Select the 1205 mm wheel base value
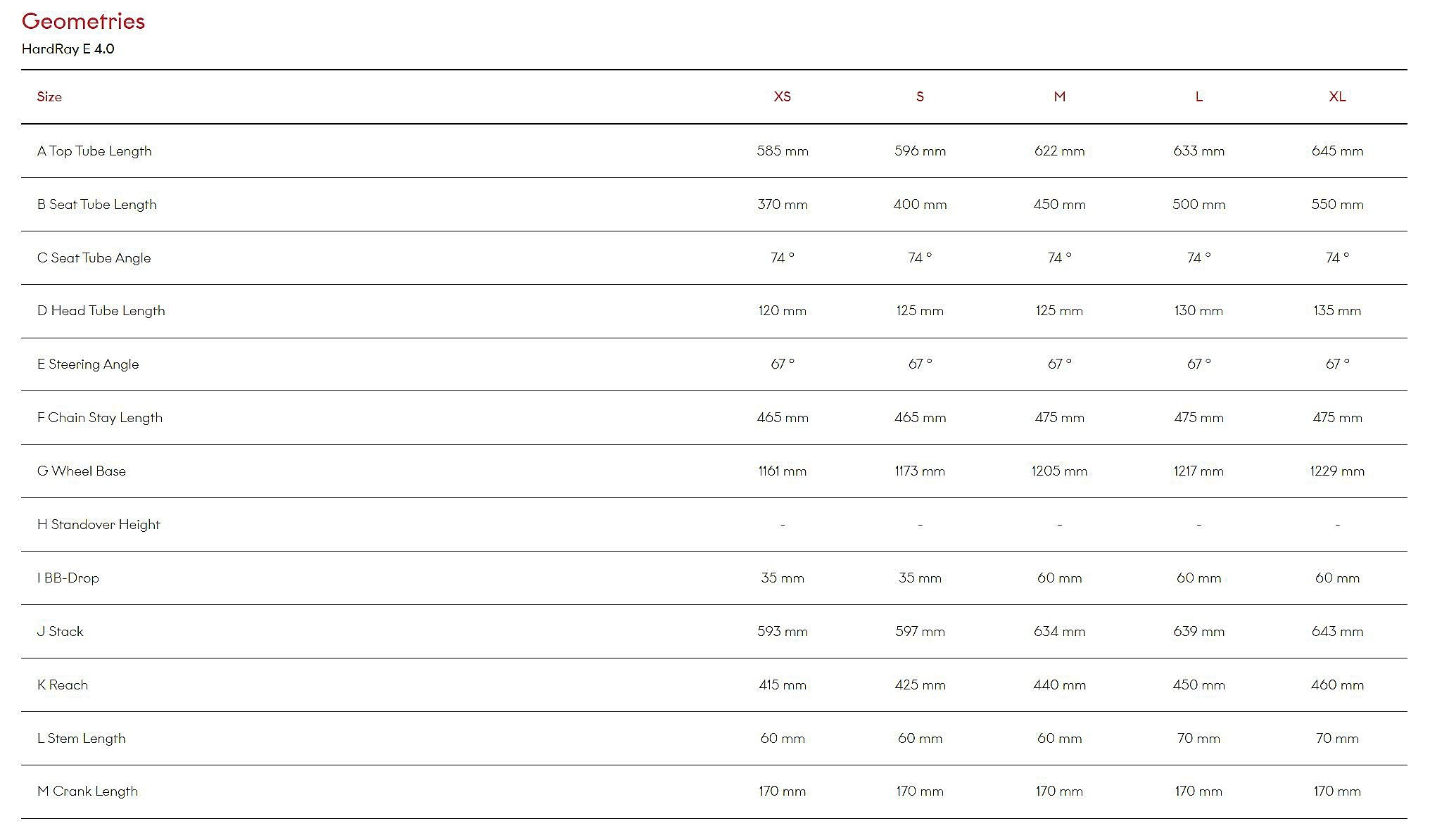This screenshot has width=1430, height=840. tap(1059, 471)
